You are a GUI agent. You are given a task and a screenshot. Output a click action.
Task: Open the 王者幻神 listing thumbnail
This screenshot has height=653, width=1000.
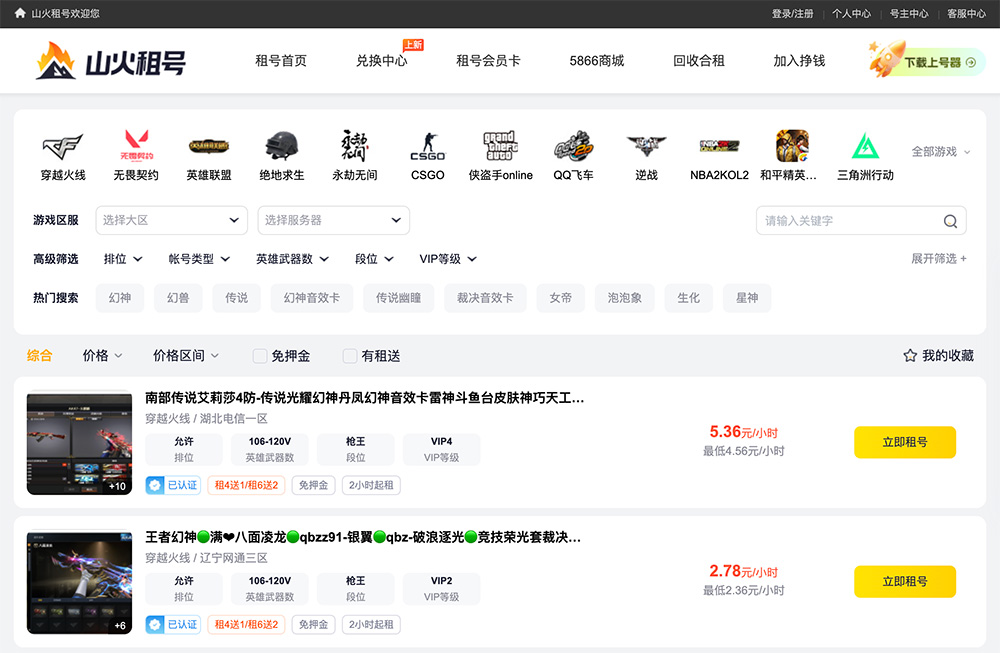tap(79, 582)
